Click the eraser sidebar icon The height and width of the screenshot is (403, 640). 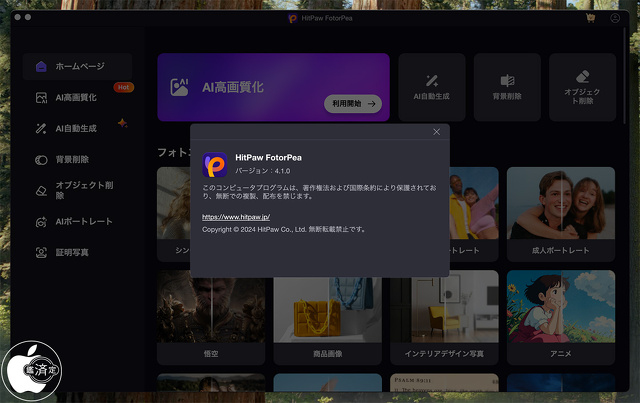tap(41, 191)
